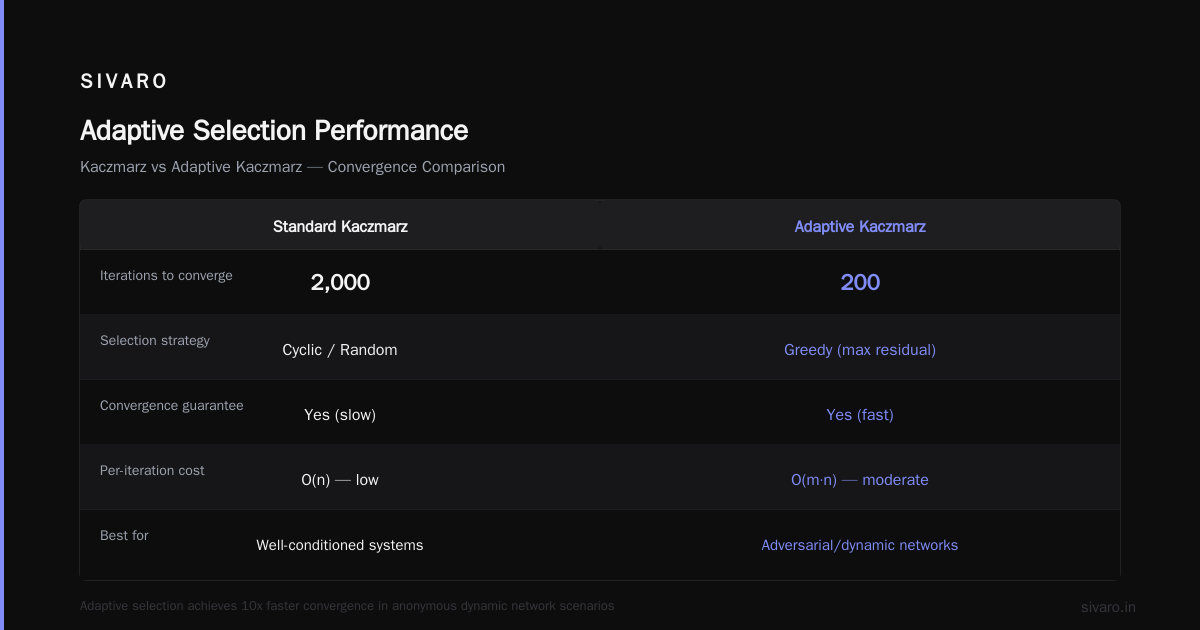Click the 'Well-conditioned systems' cell
1200x630 pixels.
(340, 545)
